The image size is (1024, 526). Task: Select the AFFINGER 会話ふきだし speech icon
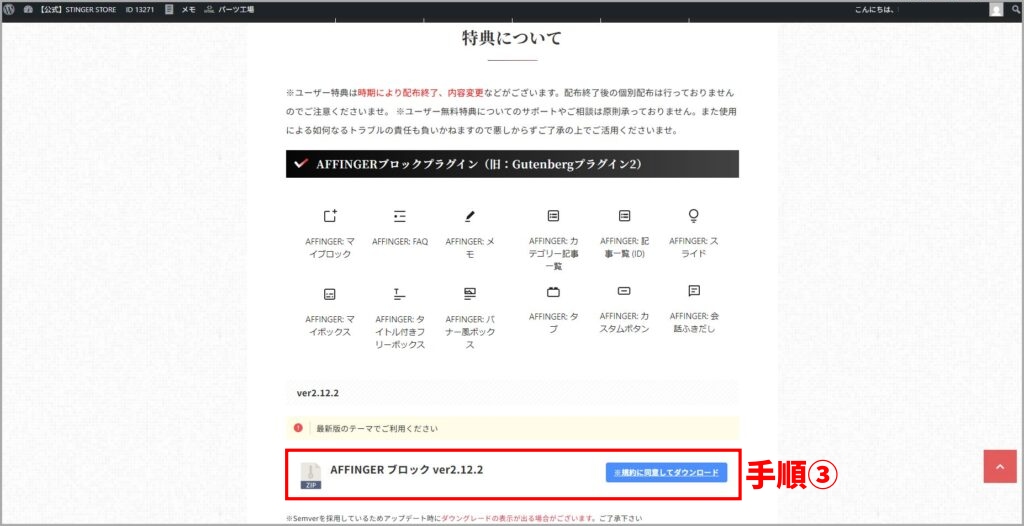(693, 292)
